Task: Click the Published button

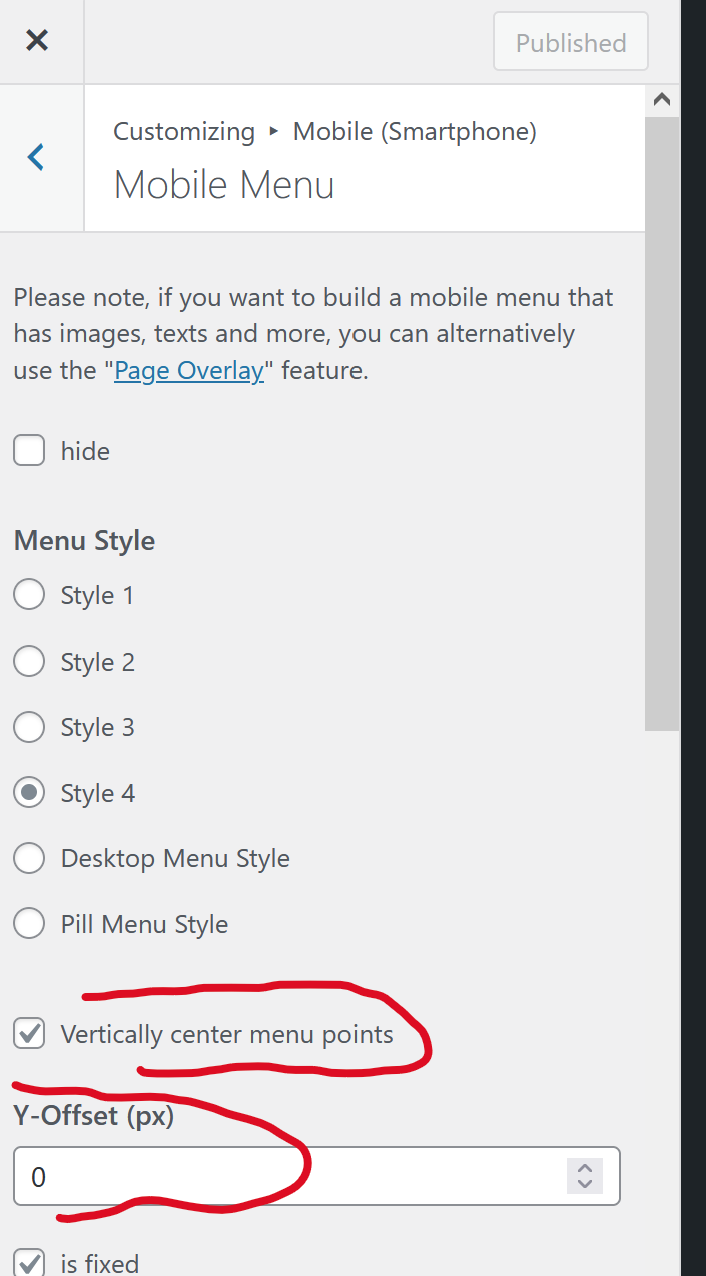Action: (x=570, y=42)
